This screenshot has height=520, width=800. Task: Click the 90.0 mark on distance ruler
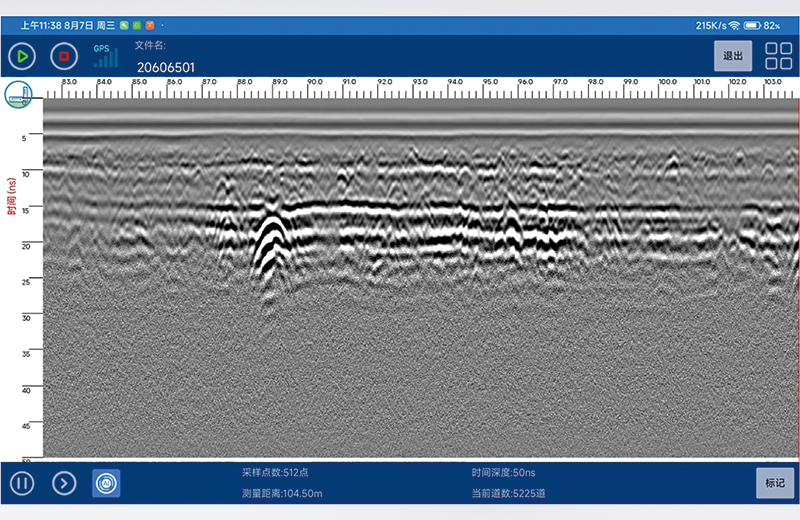tap(314, 83)
